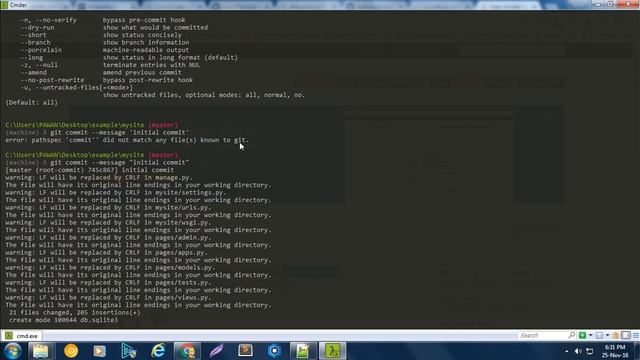The height and width of the screenshot is (360, 640).
Task: Click warning line mentioning manage.py
Action: point(99,178)
